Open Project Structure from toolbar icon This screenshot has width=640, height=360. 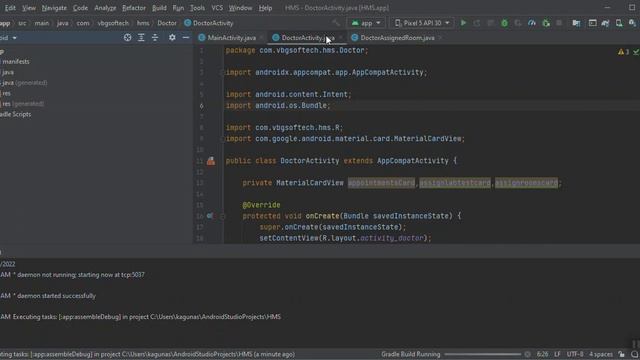[576, 23]
